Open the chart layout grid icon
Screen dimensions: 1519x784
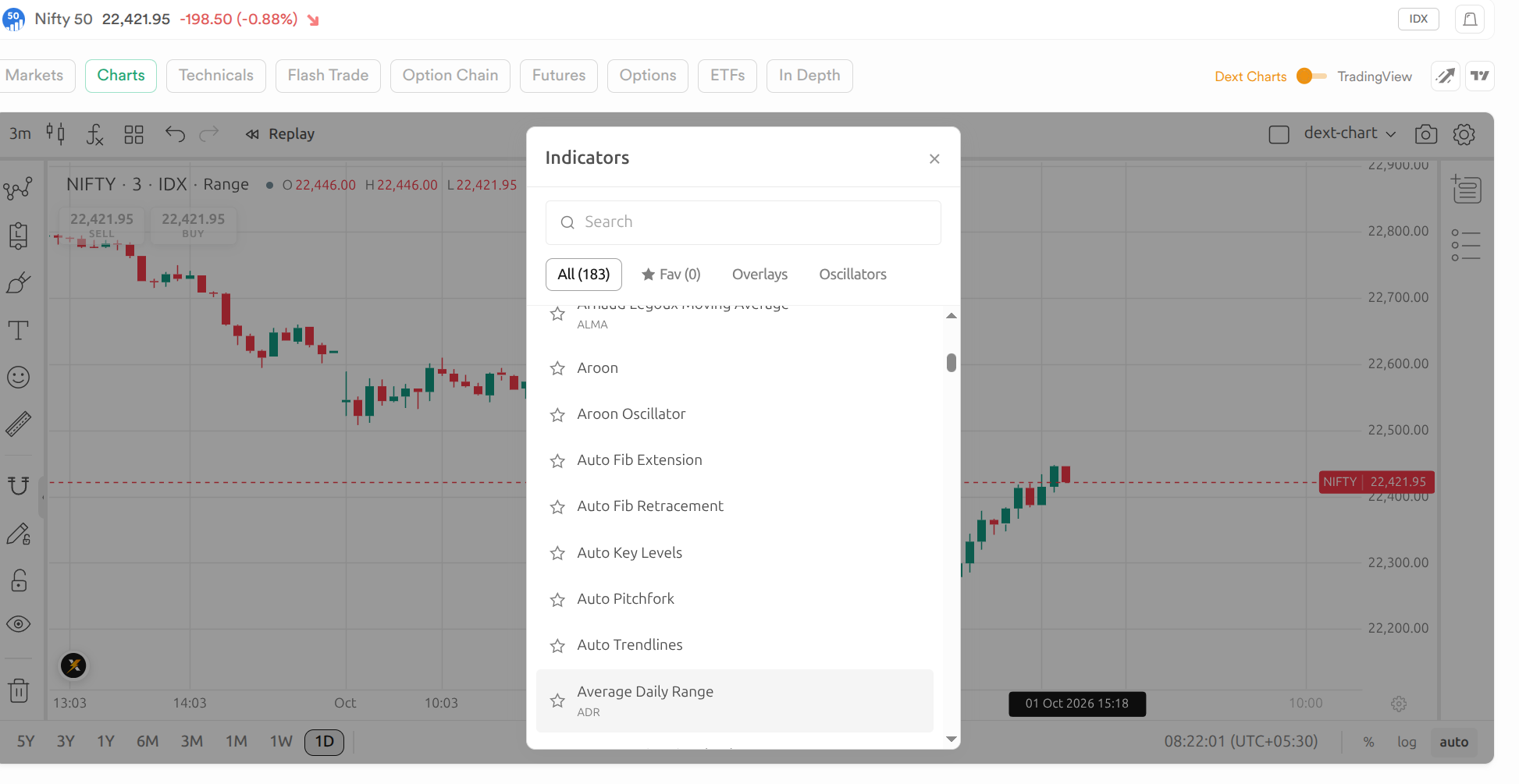point(134,134)
